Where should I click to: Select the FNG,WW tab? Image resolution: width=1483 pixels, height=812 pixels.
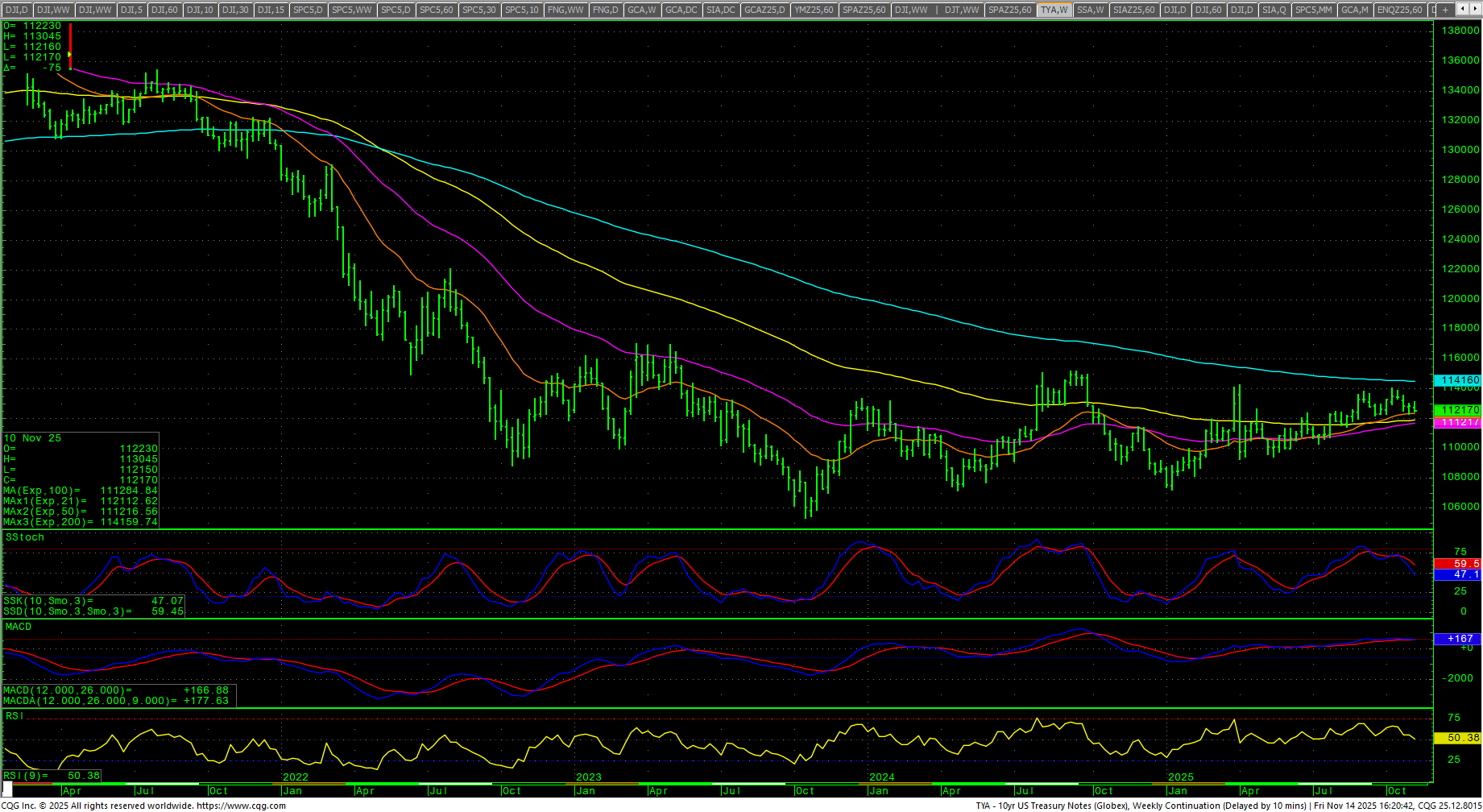565,10
